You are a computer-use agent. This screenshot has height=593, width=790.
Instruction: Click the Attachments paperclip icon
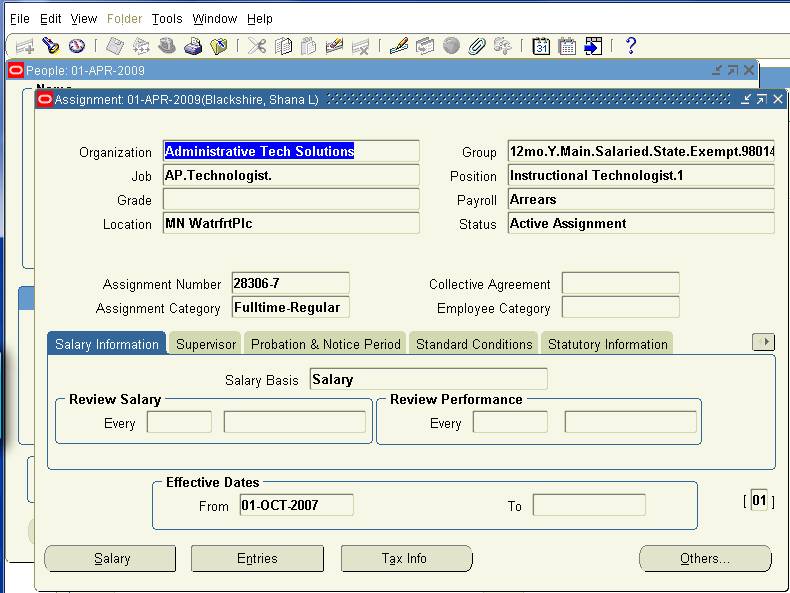point(477,46)
